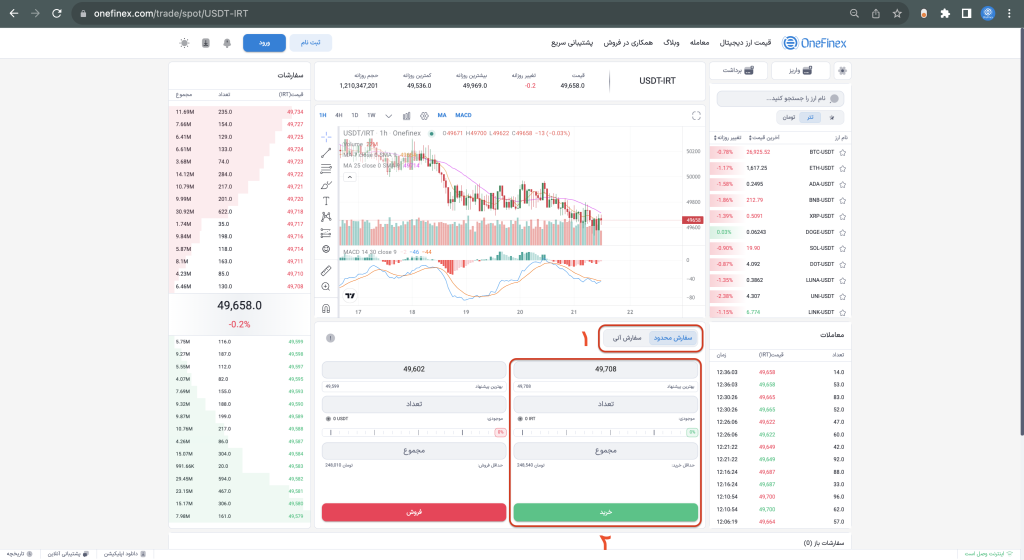Switch to the سفارش آنی order tab
The width and height of the screenshot is (1024, 560).
pos(624,338)
